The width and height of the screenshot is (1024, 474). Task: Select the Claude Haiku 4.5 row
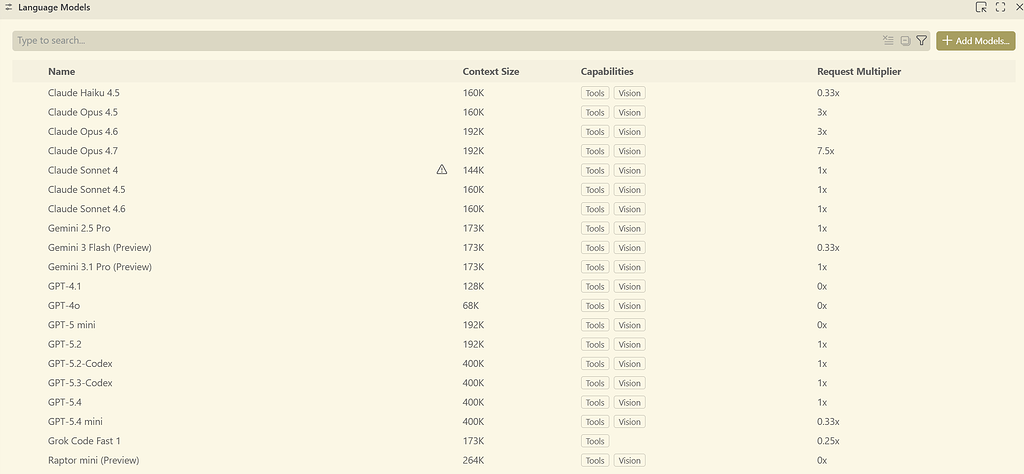(513, 93)
